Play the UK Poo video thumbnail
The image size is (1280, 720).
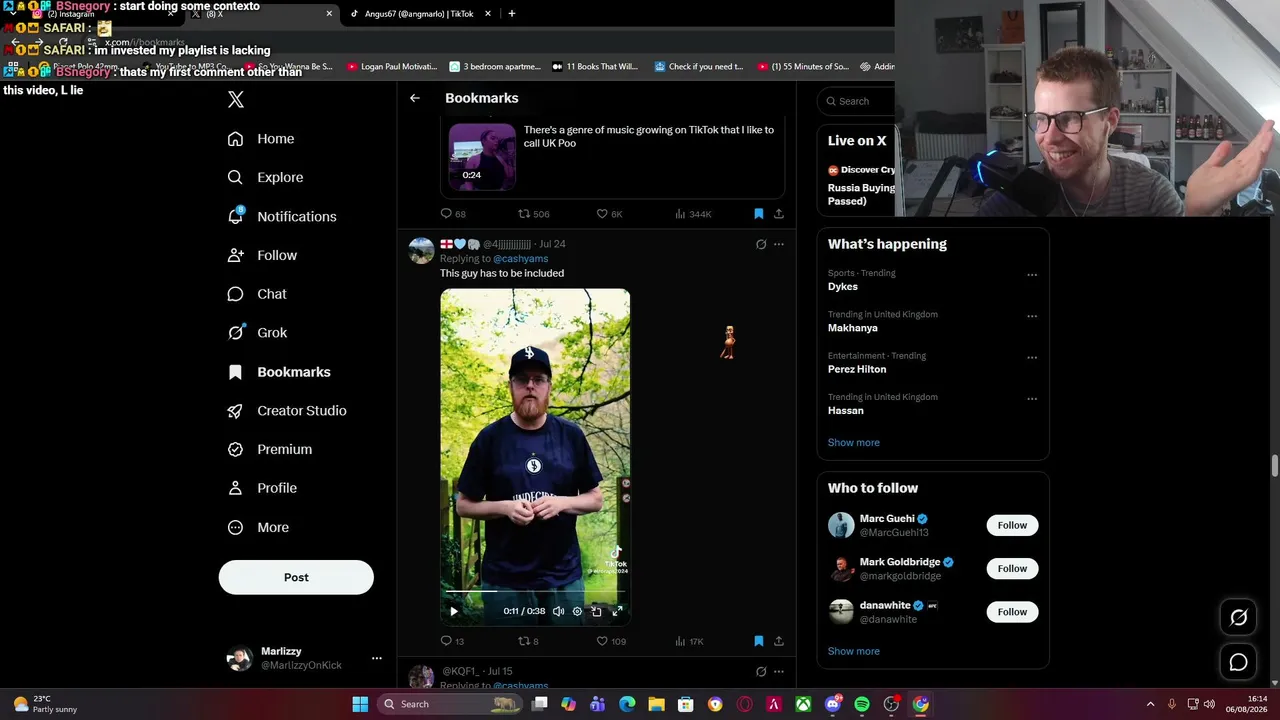[482, 156]
